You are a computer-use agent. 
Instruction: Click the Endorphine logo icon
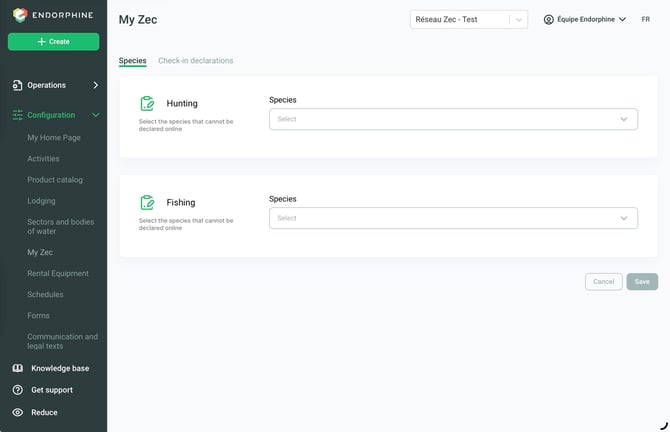coord(20,15)
